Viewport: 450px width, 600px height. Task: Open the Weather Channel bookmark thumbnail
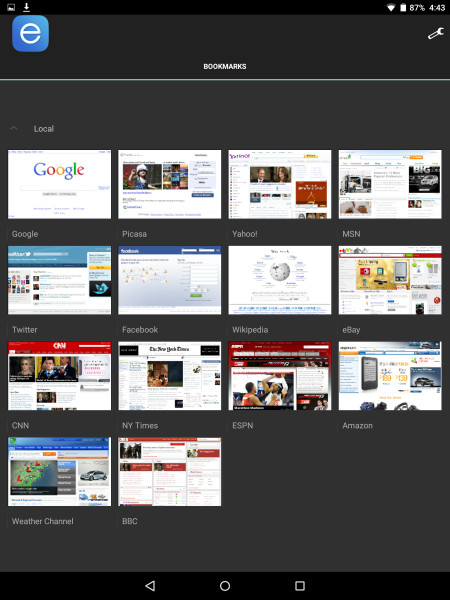(60, 471)
